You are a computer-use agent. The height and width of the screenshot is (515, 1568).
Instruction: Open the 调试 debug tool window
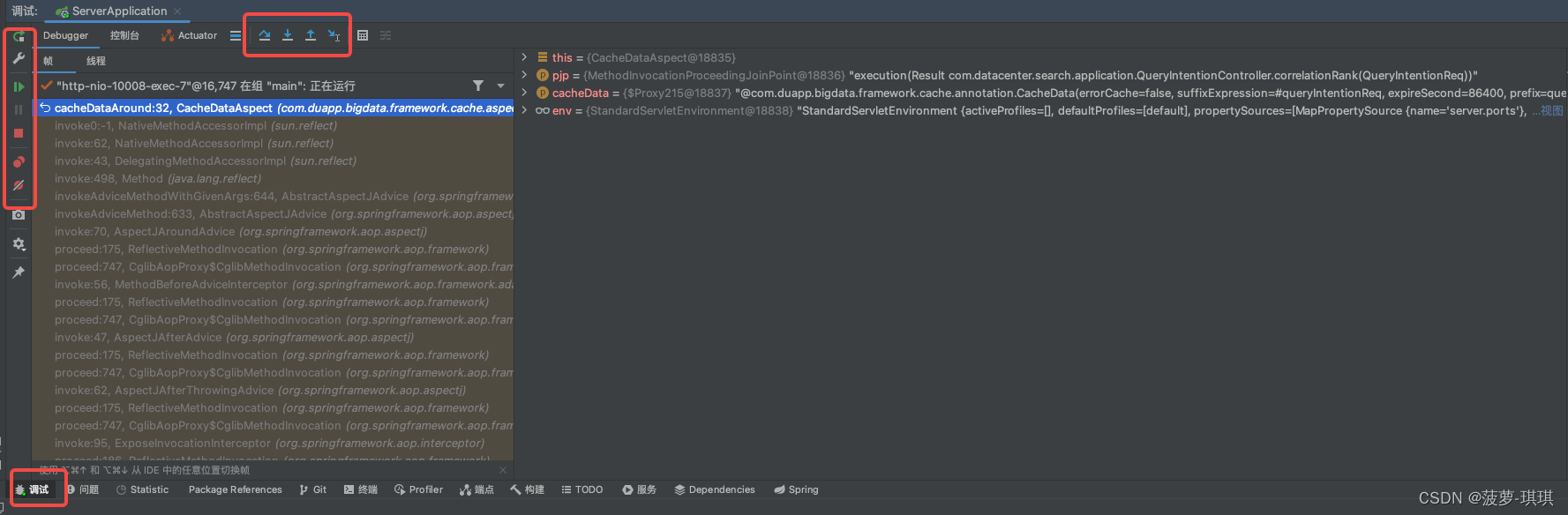pyautogui.click(x=33, y=489)
